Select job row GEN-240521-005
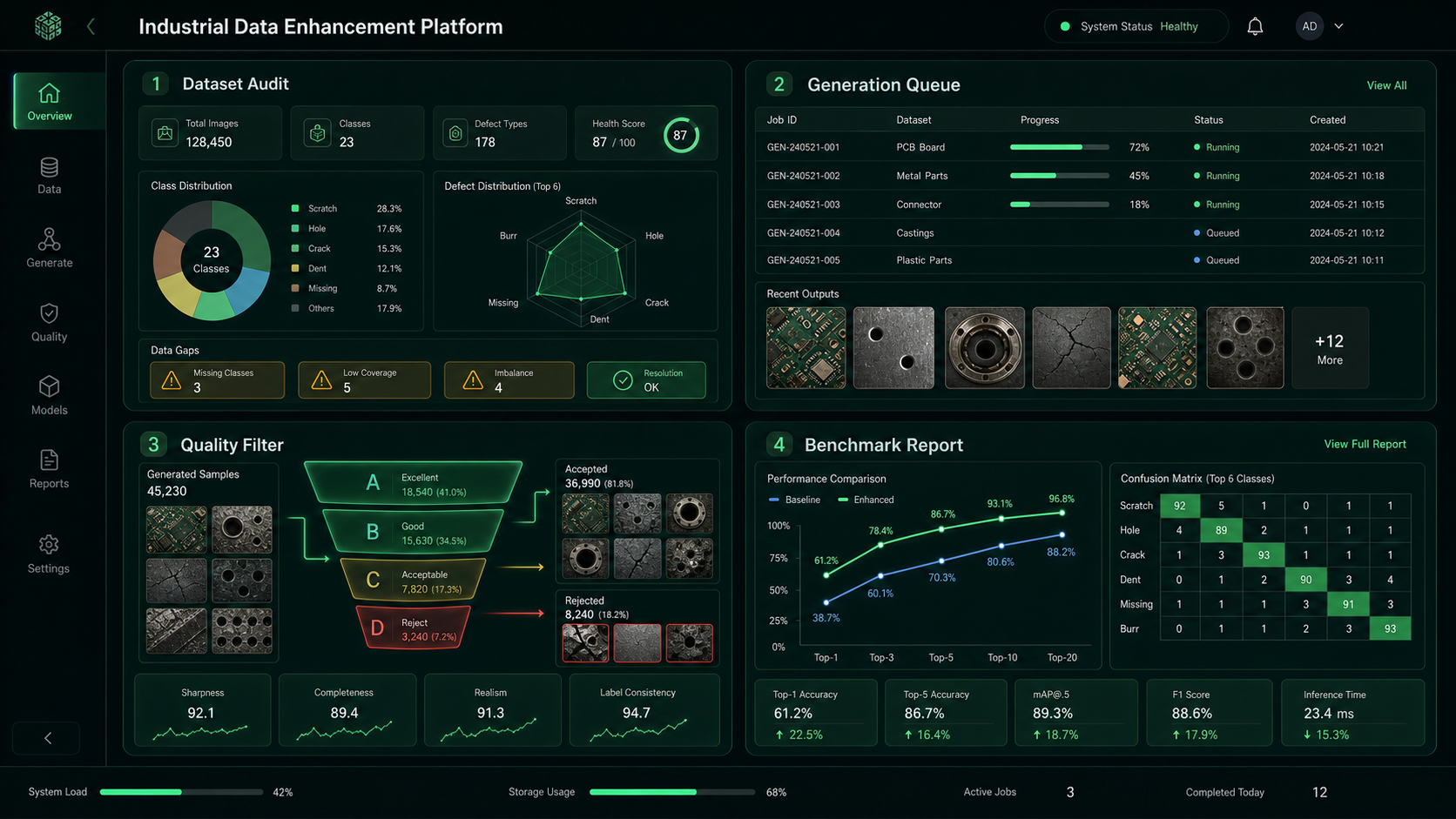Screen dimensions: 1456x819 click(1089, 260)
